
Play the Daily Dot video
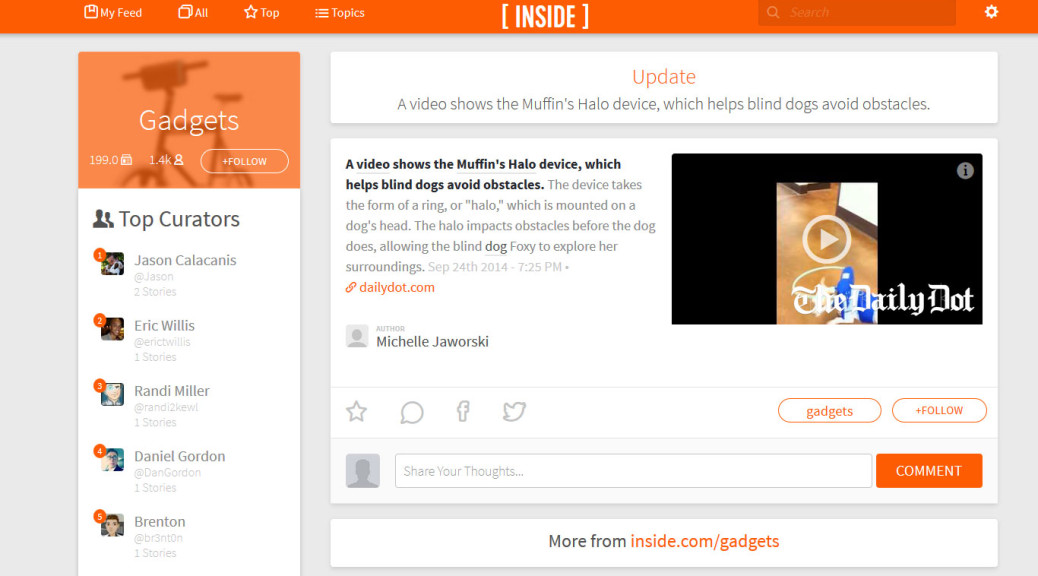click(827, 239)
